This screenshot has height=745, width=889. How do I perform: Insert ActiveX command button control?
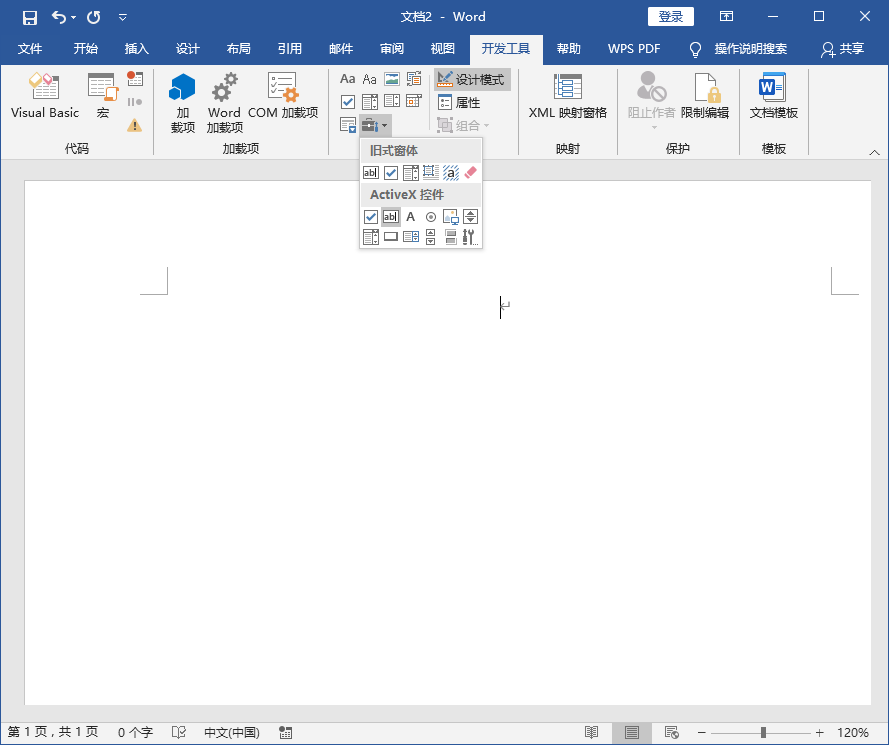[x=391, y=237]
